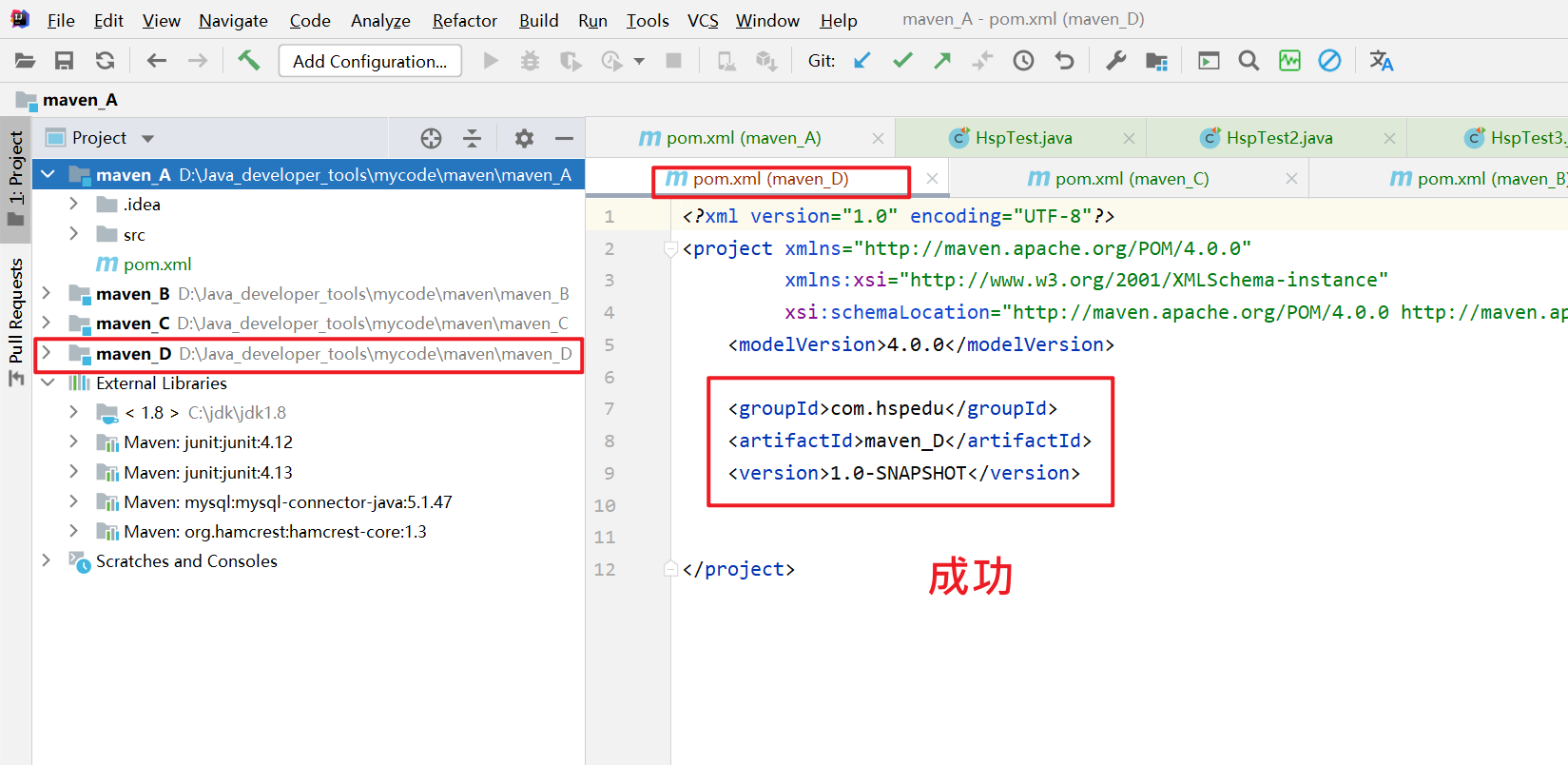1568x765 pixels.
Task: Open the File menu
Action: (x=61, y=20)
